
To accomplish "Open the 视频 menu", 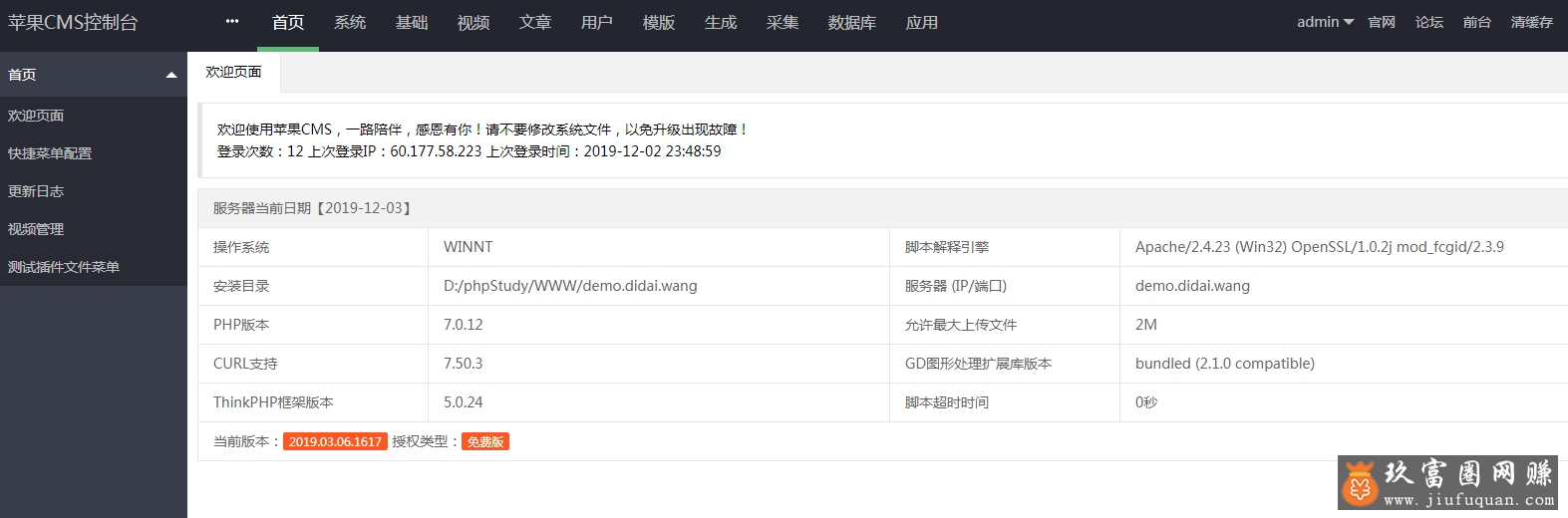I will [473, 22].
